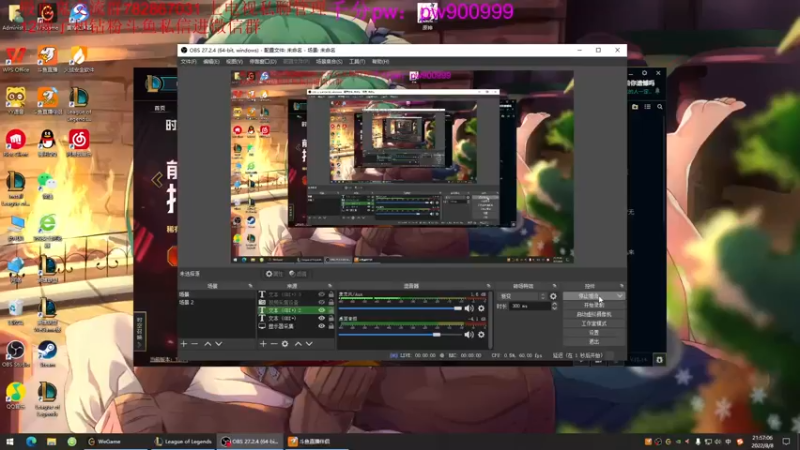The image size is (800, 450).
Task: Pop out the Audio Mixer dock panel
Action: (488, 286)
